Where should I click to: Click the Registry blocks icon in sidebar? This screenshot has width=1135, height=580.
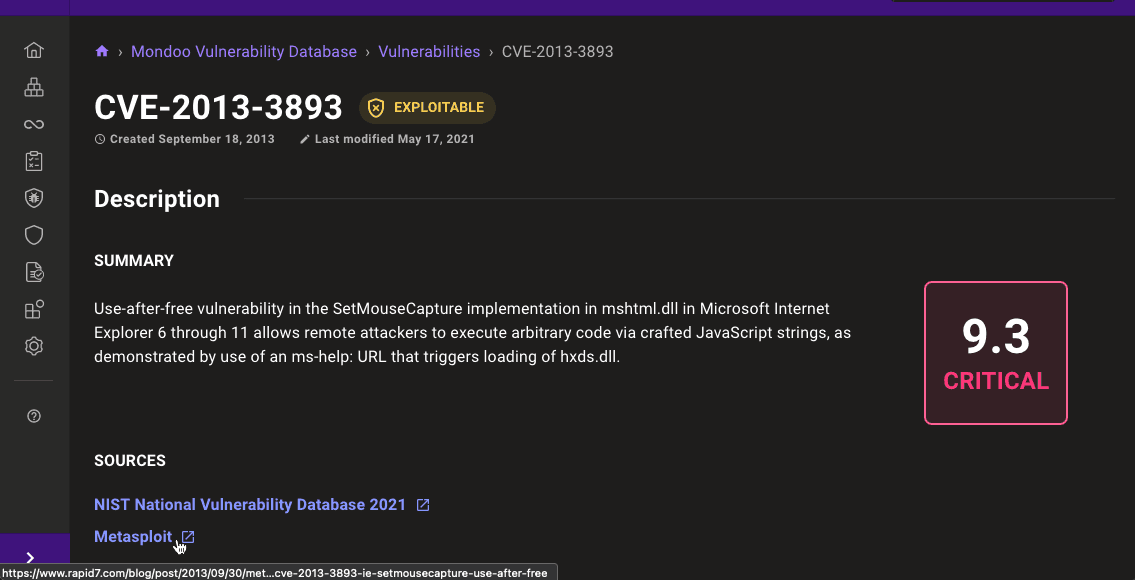[34, 308]
